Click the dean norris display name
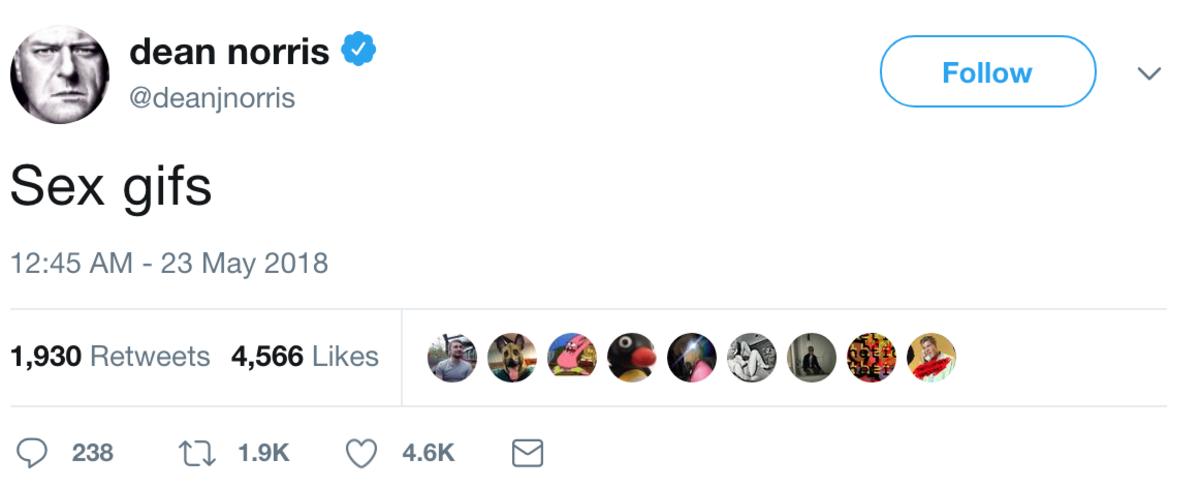 click(229, 50)
